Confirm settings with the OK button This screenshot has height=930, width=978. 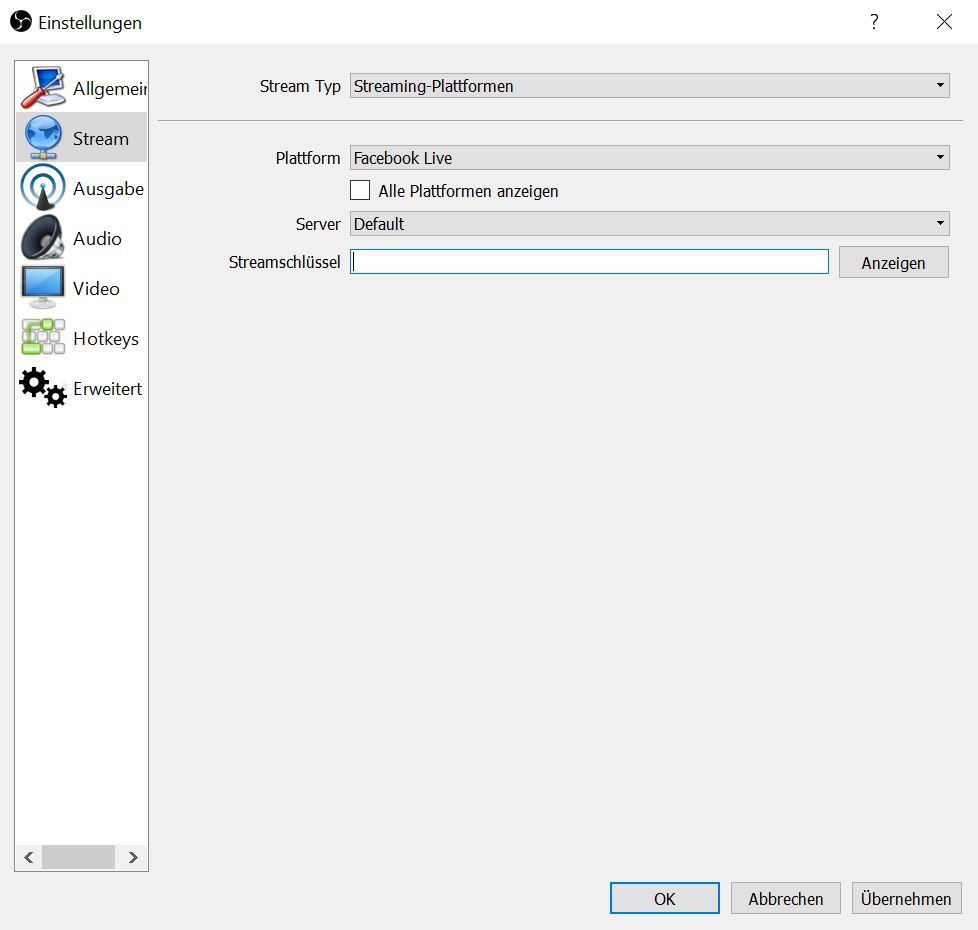coord(664,898)
